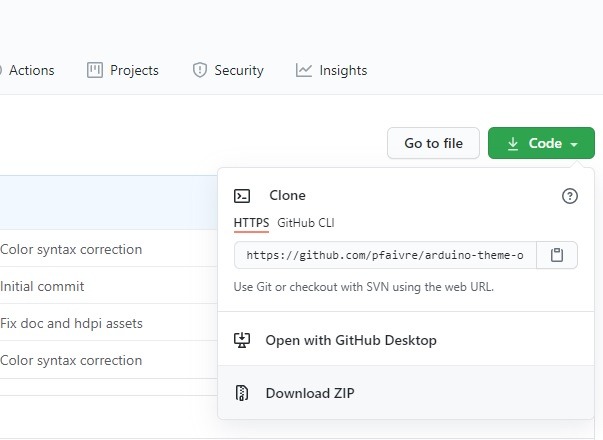
Task: Switch to the Security tab
Action: tap(228, 70)
